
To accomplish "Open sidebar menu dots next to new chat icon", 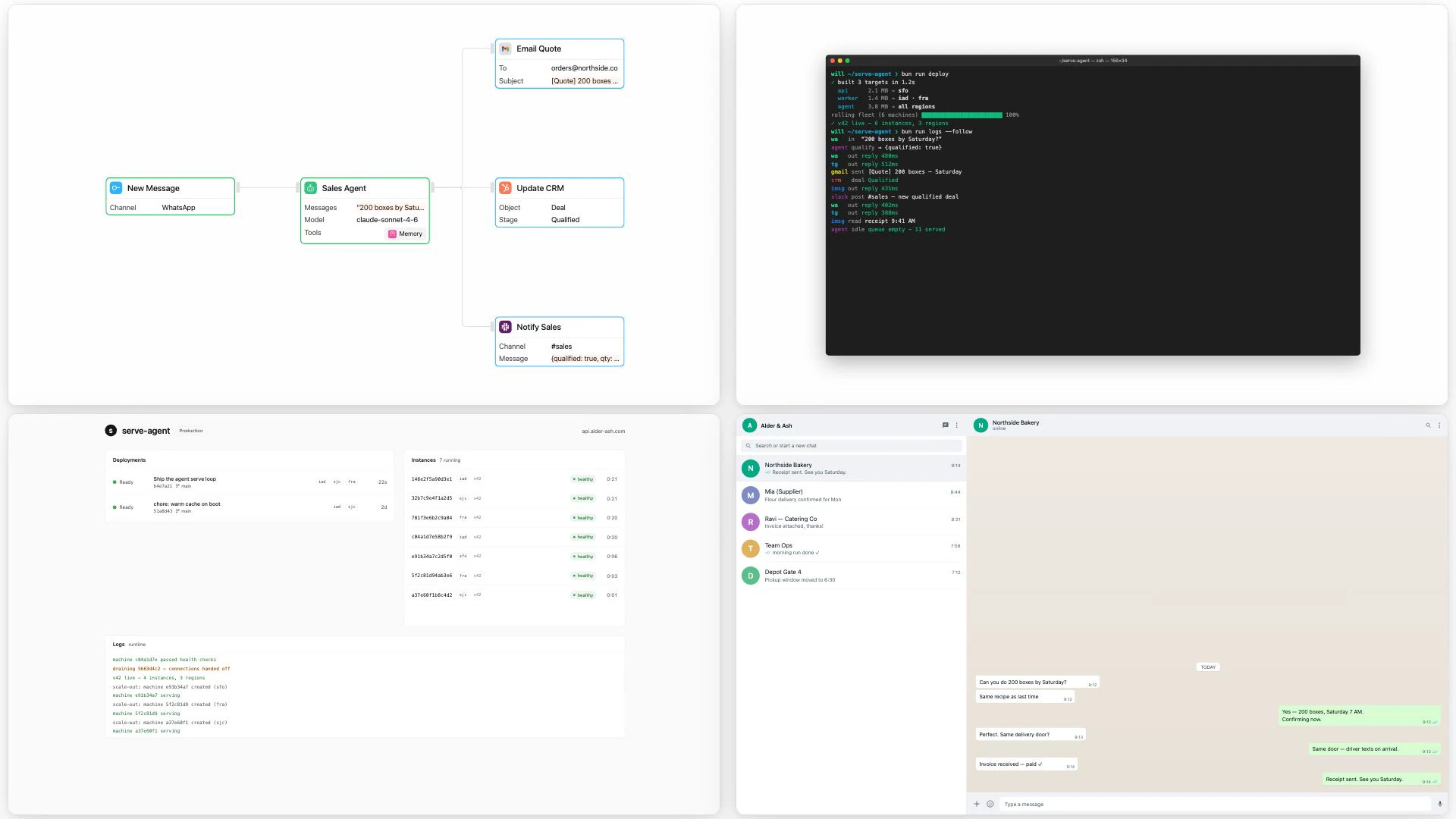I will (957, 425).
